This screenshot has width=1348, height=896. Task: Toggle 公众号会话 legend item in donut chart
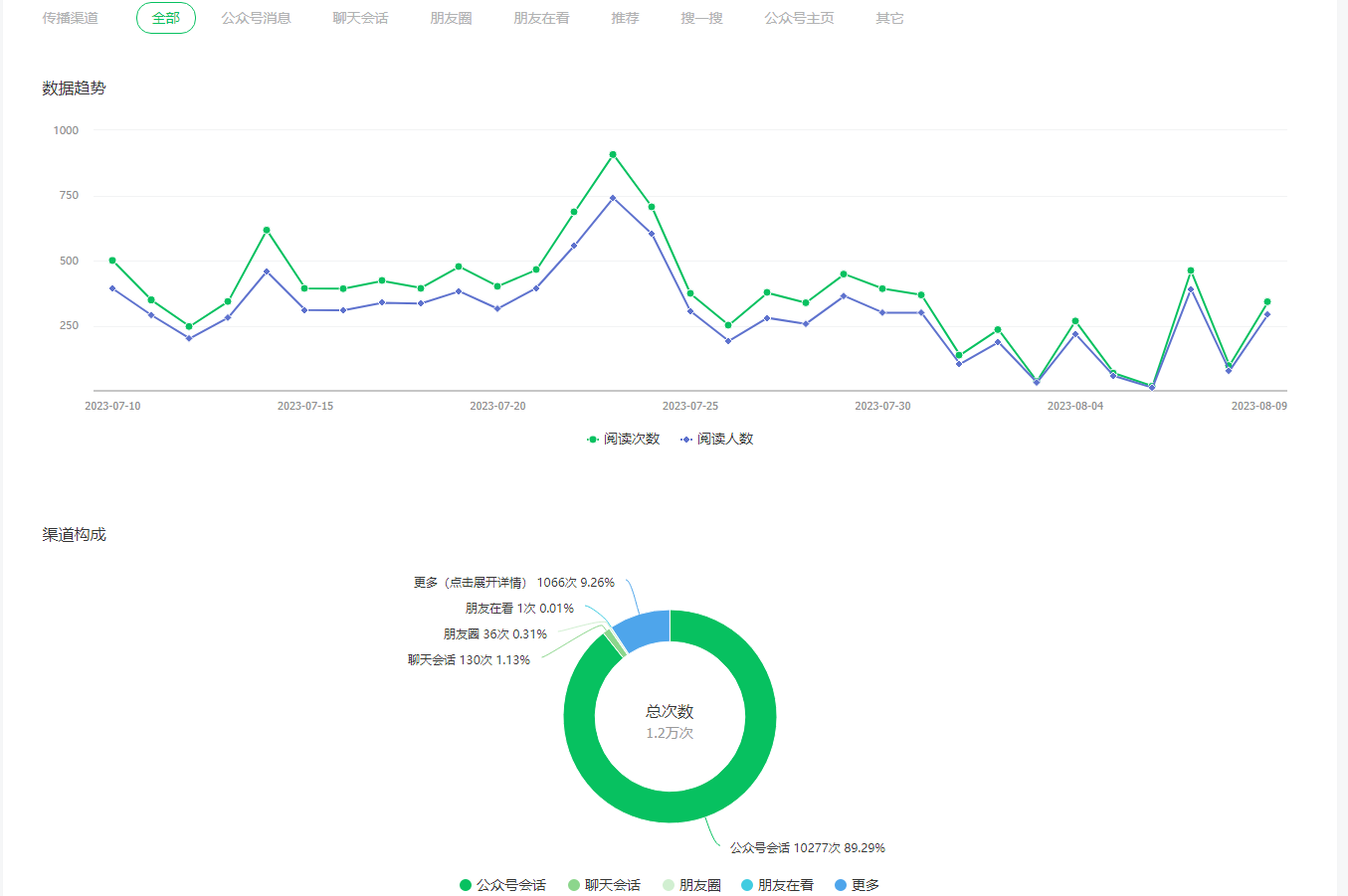[502, 884]
